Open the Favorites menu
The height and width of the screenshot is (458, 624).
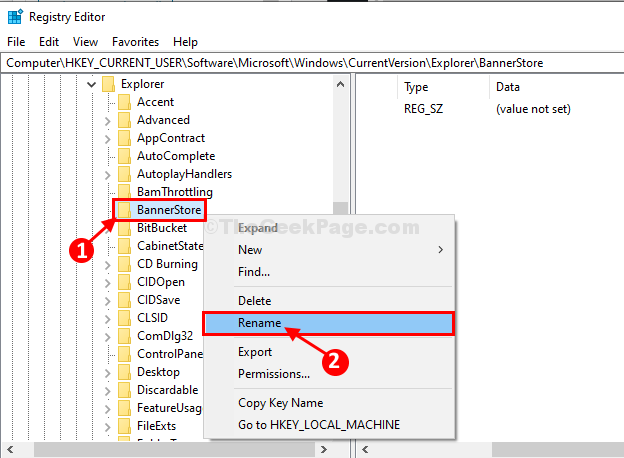click(x=135, y=42)
